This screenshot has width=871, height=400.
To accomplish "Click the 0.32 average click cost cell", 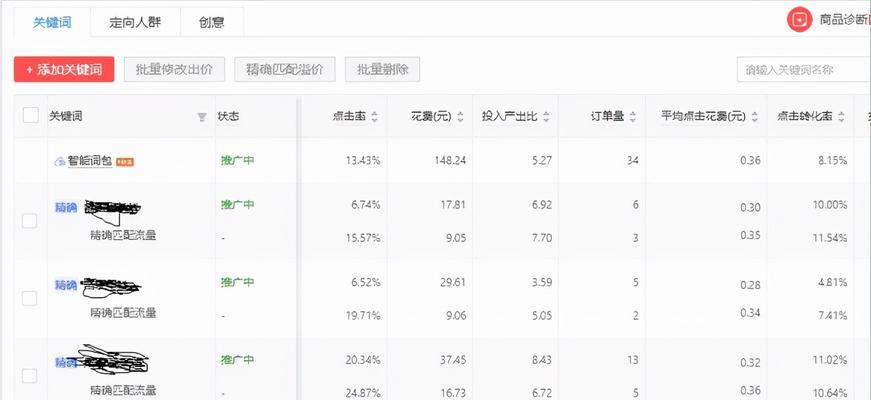I will point(750,363).
